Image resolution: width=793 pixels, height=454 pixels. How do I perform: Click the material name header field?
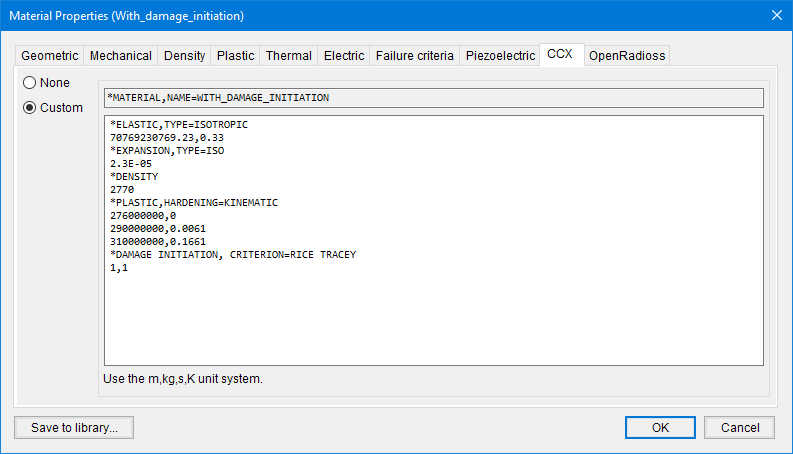[433, 98]
